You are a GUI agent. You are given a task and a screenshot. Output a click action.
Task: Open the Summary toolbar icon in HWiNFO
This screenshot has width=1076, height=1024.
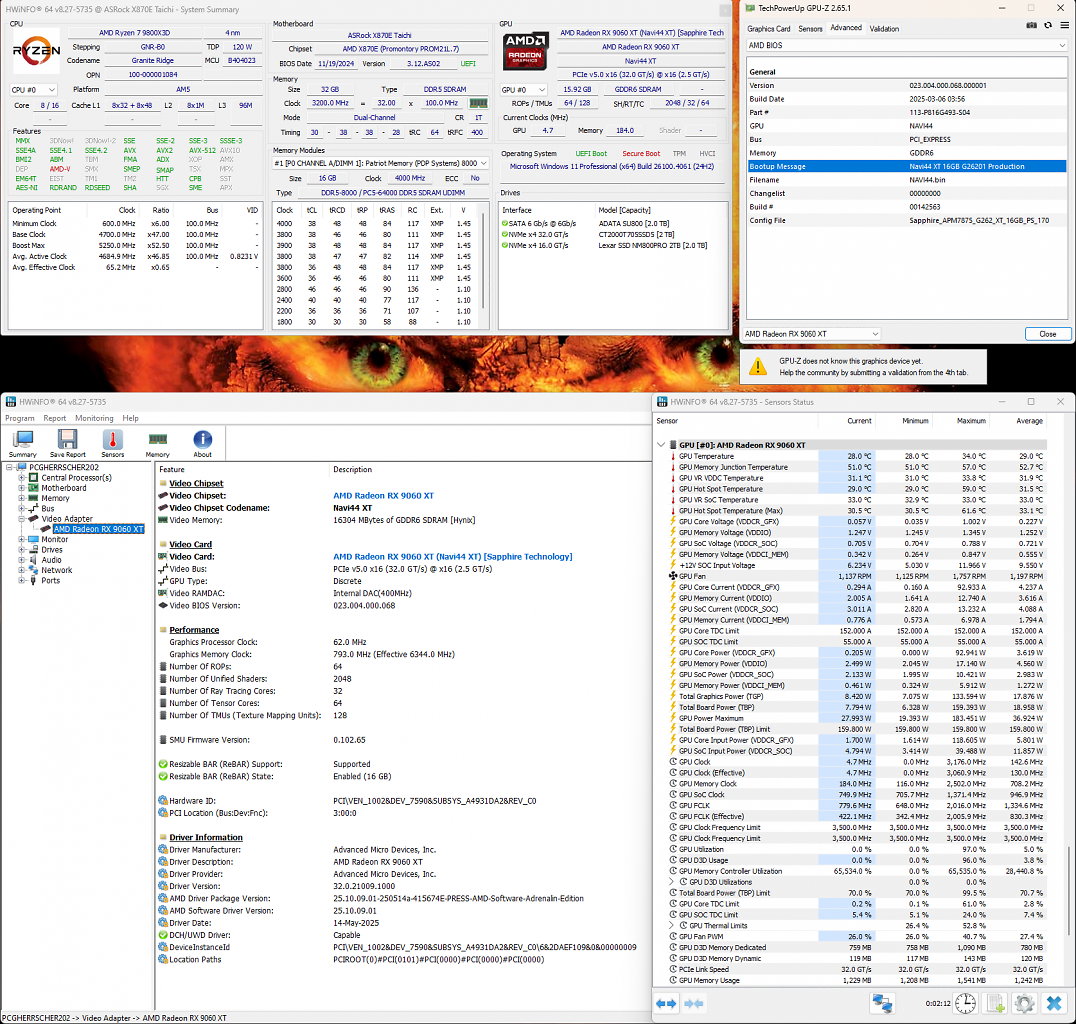point(23,443)
